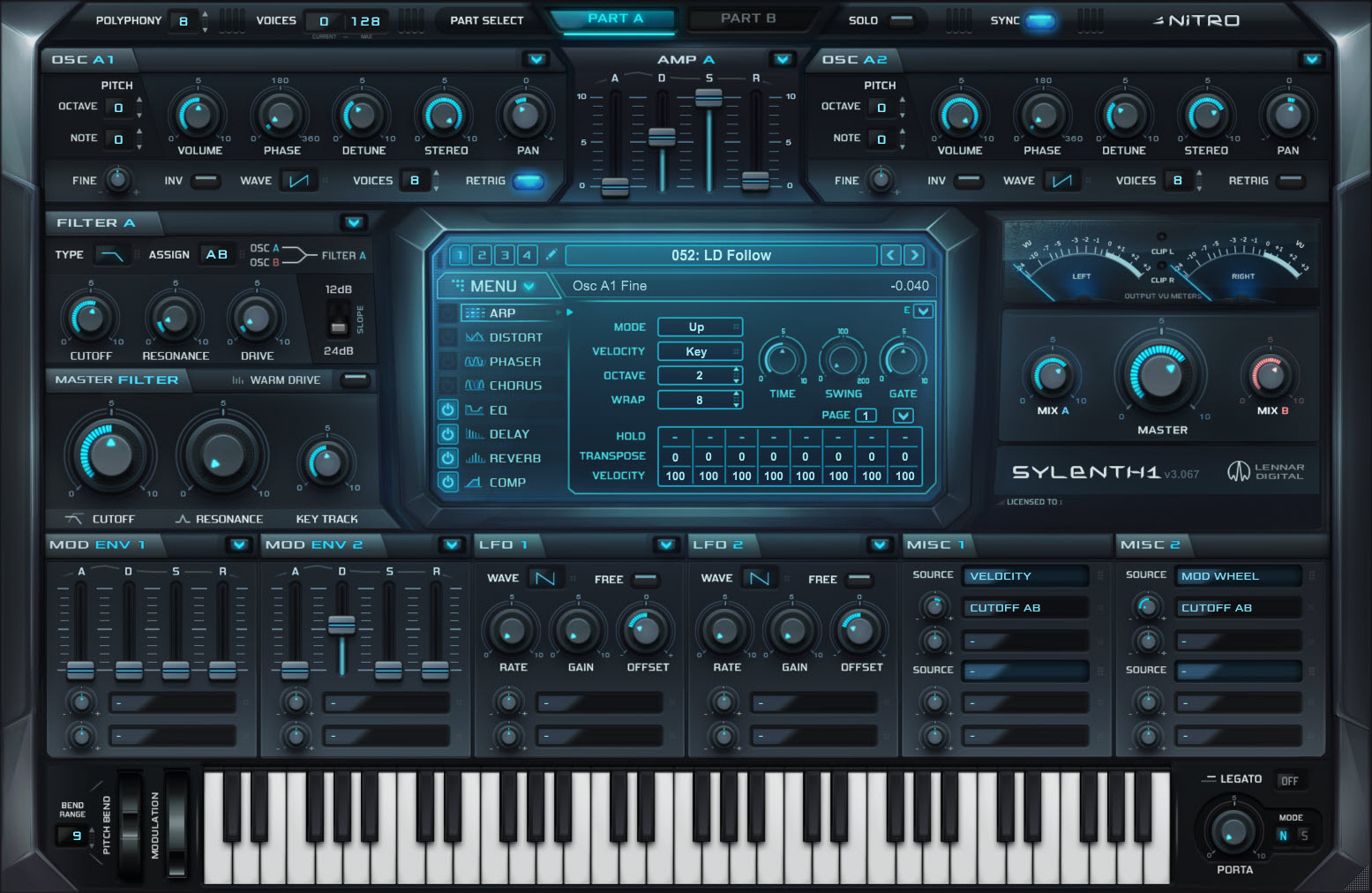Click the AMP A Sustain slider
The height and width of the screenshot is (893, 1372).
[708, 98]
